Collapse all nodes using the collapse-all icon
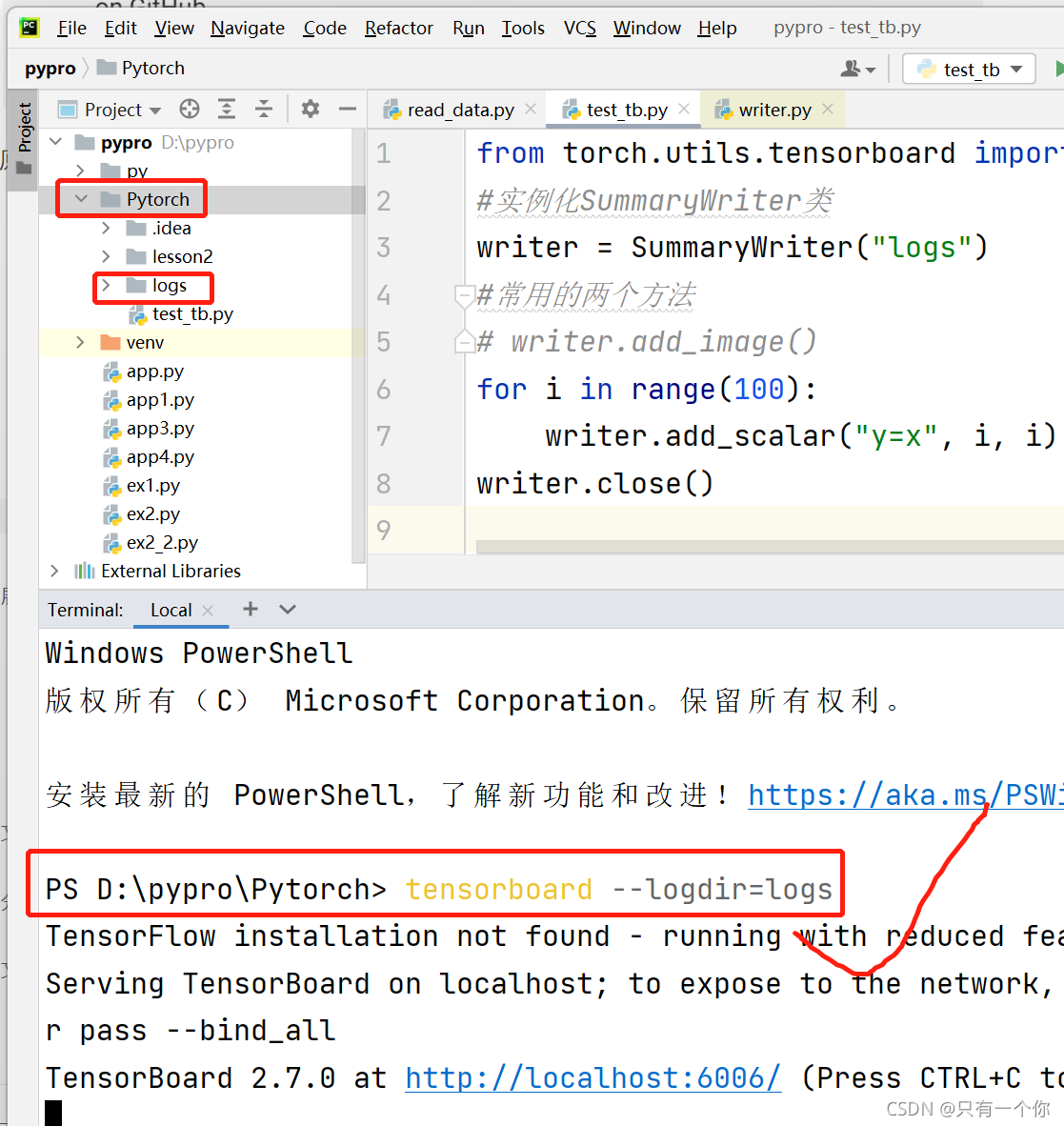This screenshot has height=1126, width=1064. click(x=264, y=110)
